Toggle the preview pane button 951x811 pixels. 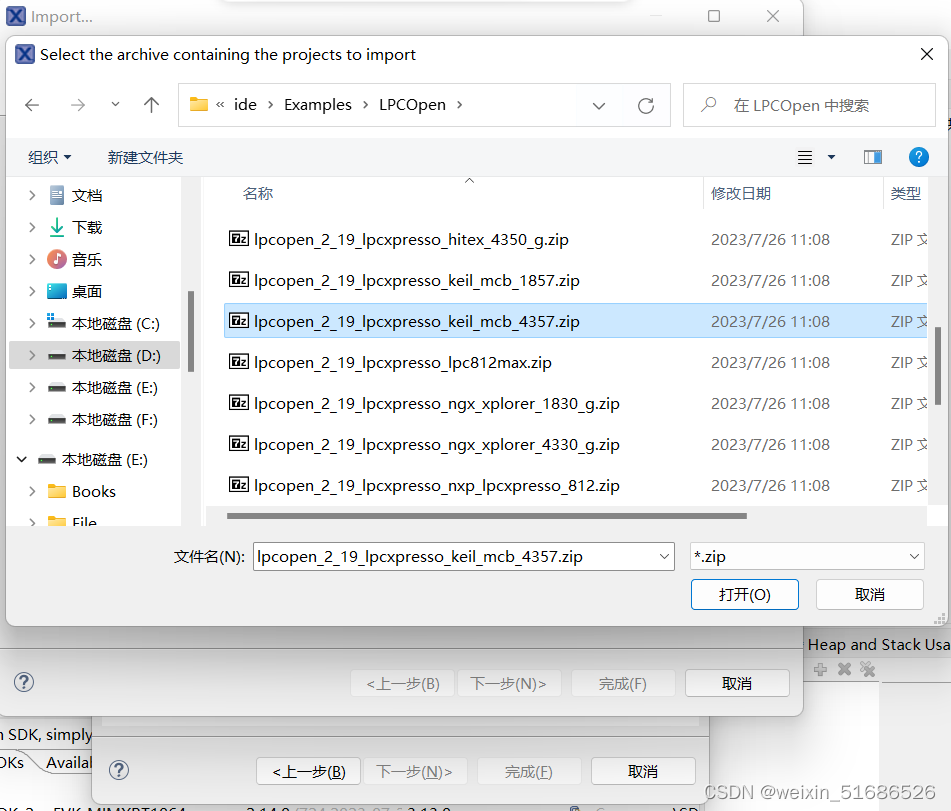(872, 157)
